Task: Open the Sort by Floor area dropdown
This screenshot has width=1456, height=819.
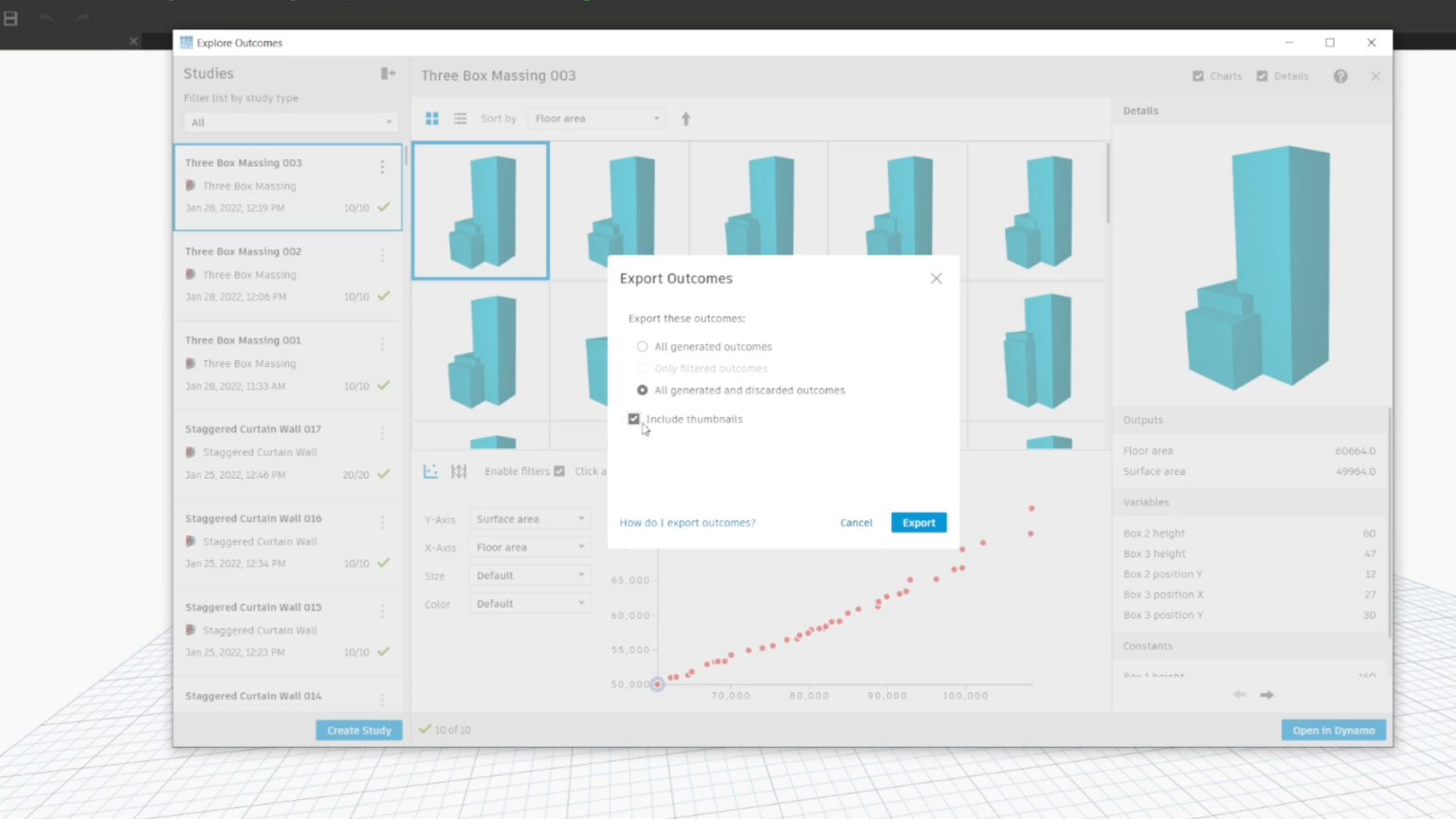Action: [596, 118]
